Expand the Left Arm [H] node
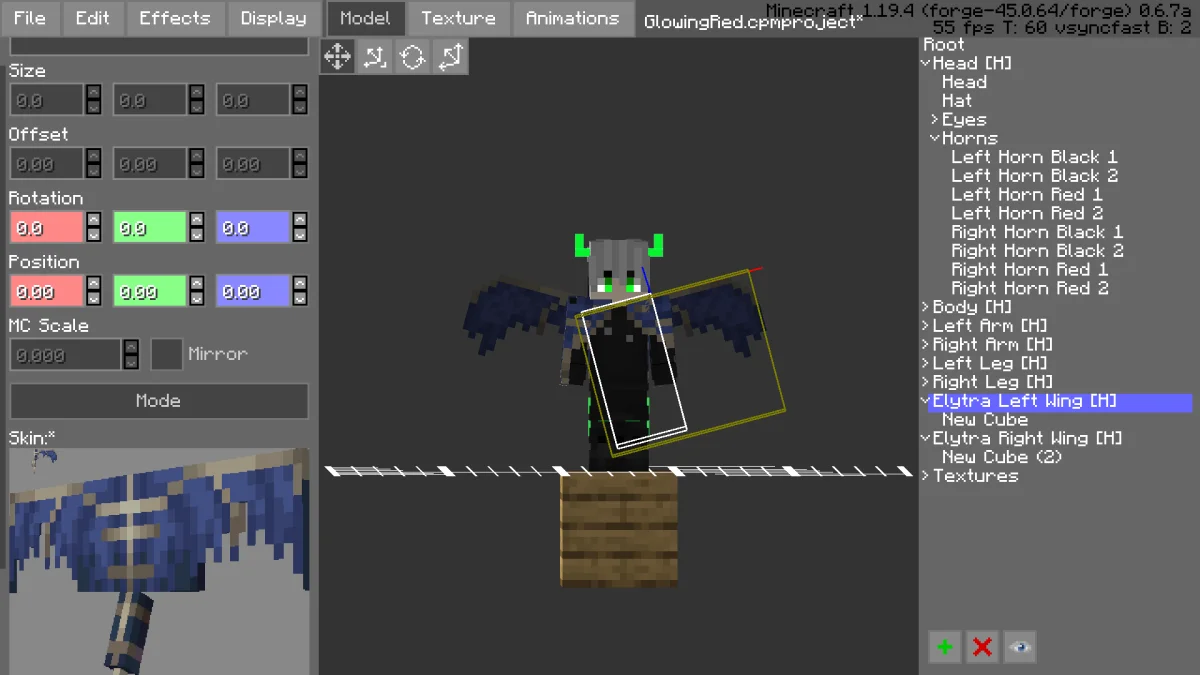The image size is (1200, 675). (926, 326)
